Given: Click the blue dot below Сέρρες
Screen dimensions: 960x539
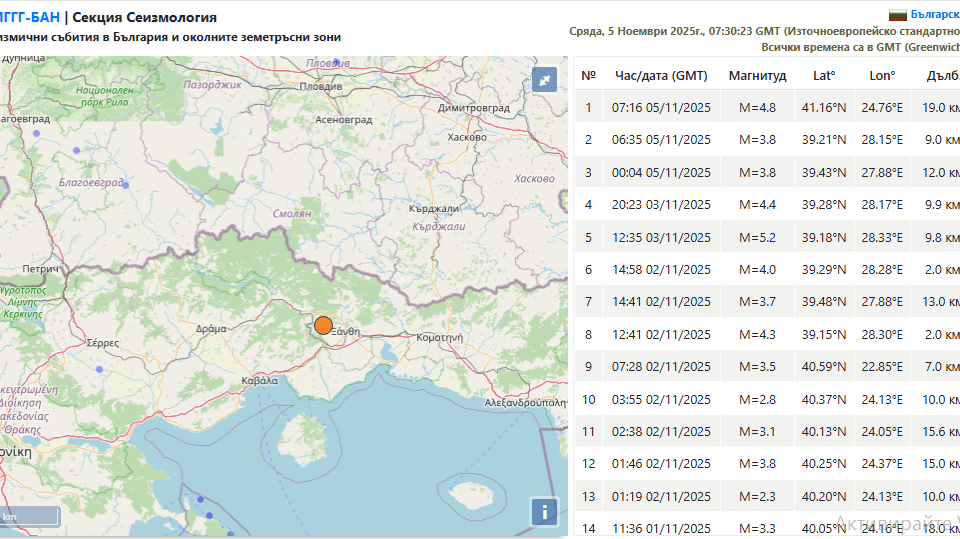Looking at the screenshot, I should 99,369.
